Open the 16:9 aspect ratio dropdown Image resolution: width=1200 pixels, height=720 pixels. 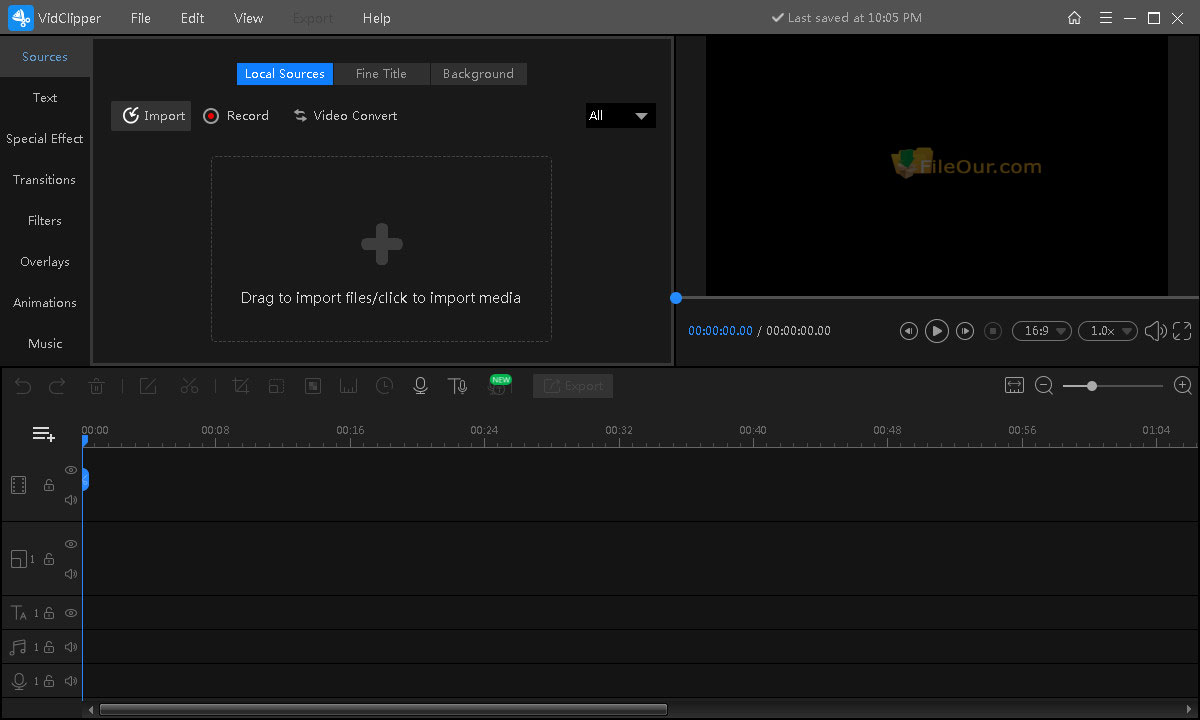pyautogui.click(x=1041, y=330)
